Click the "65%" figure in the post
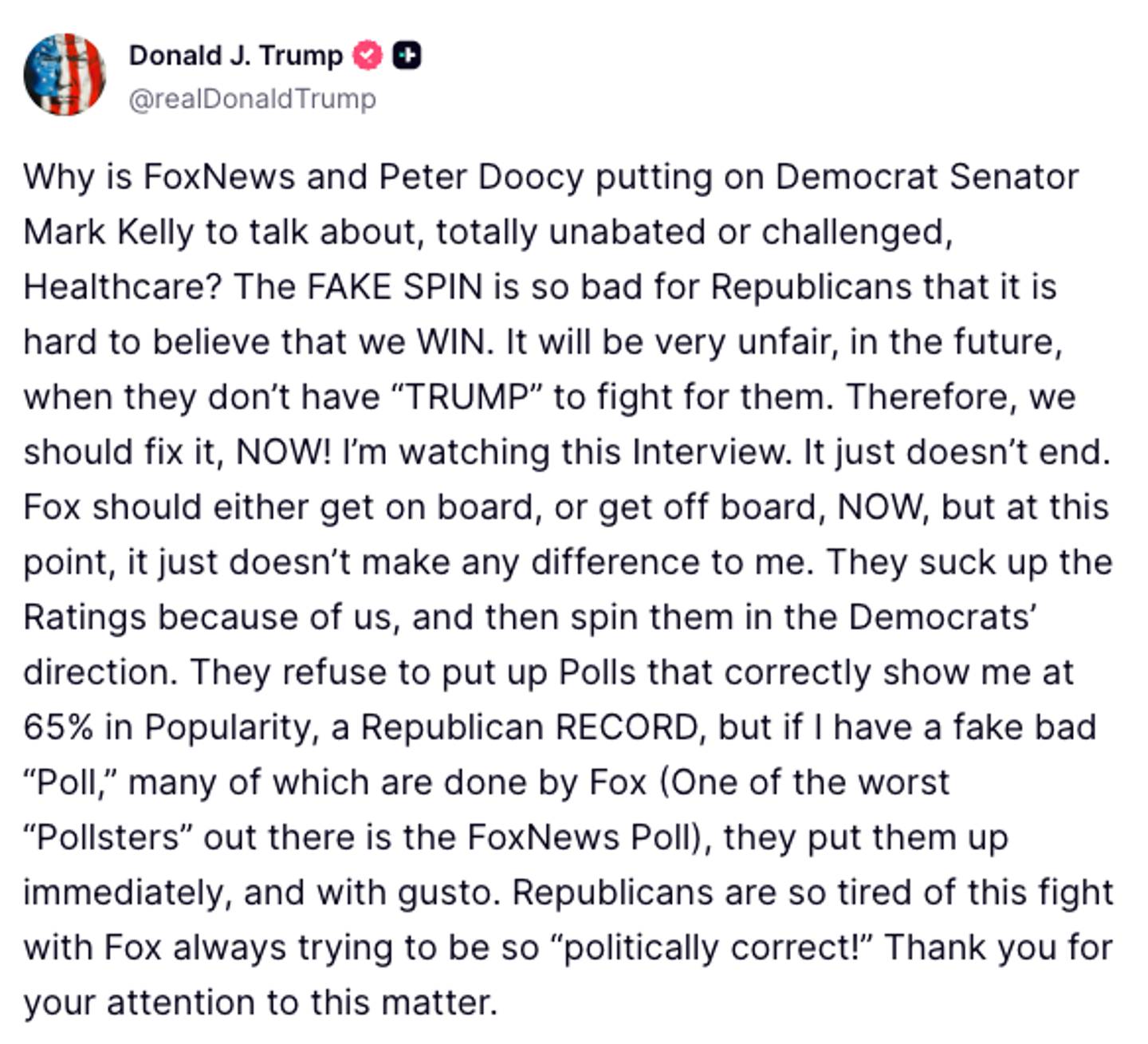 coord(58,727)
